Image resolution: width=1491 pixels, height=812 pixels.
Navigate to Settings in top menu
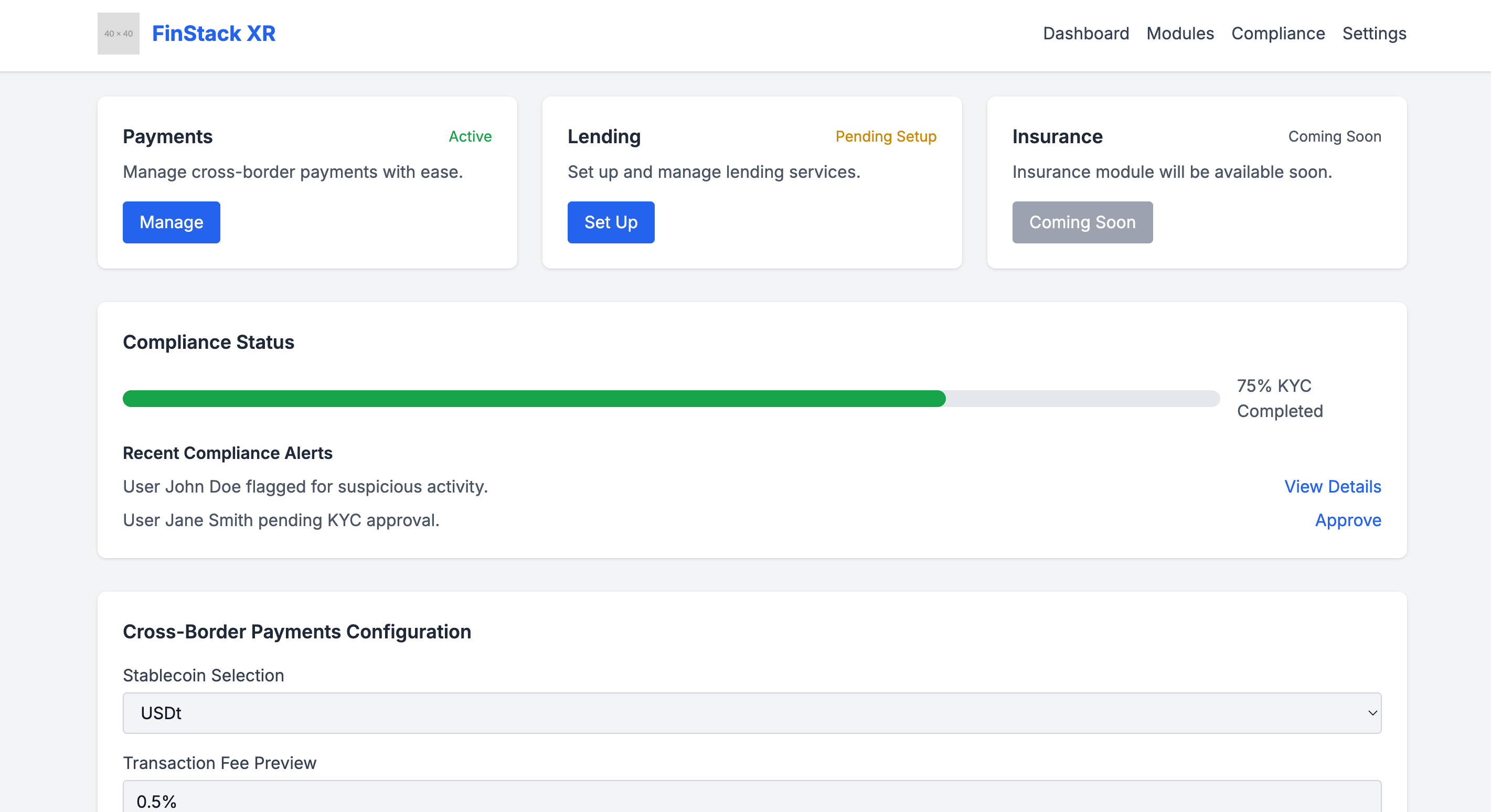[x=1373, y=34]
